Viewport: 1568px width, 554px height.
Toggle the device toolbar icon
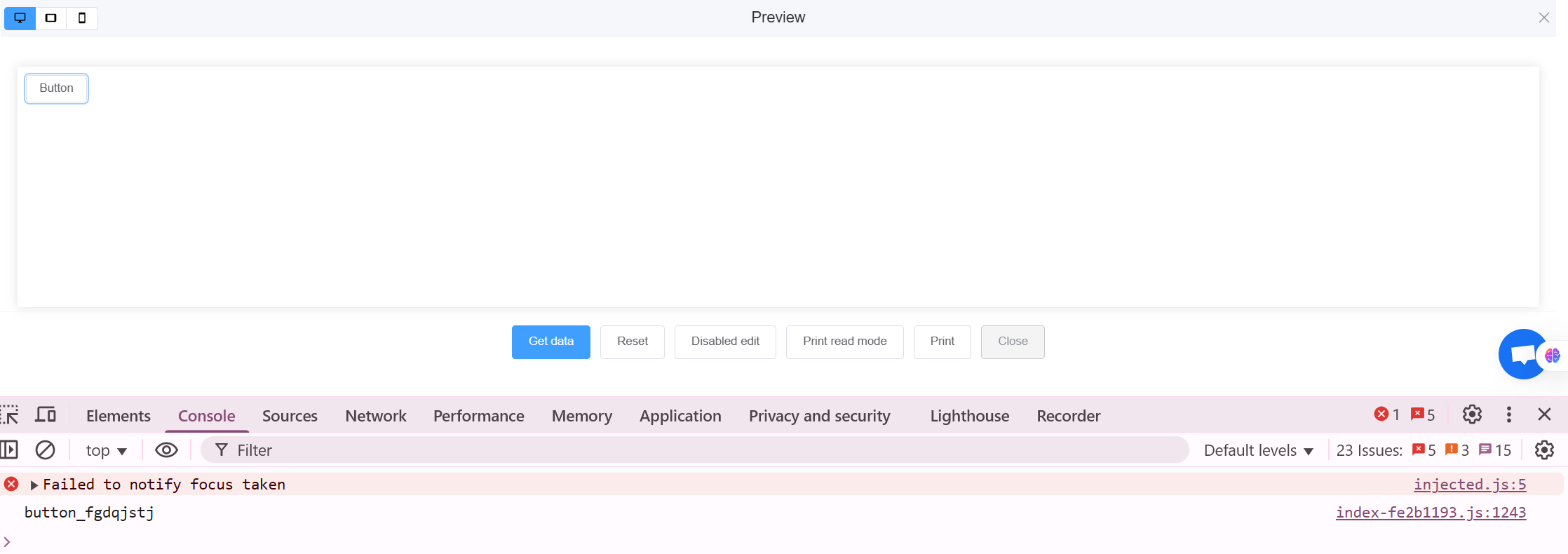[46, 415]
